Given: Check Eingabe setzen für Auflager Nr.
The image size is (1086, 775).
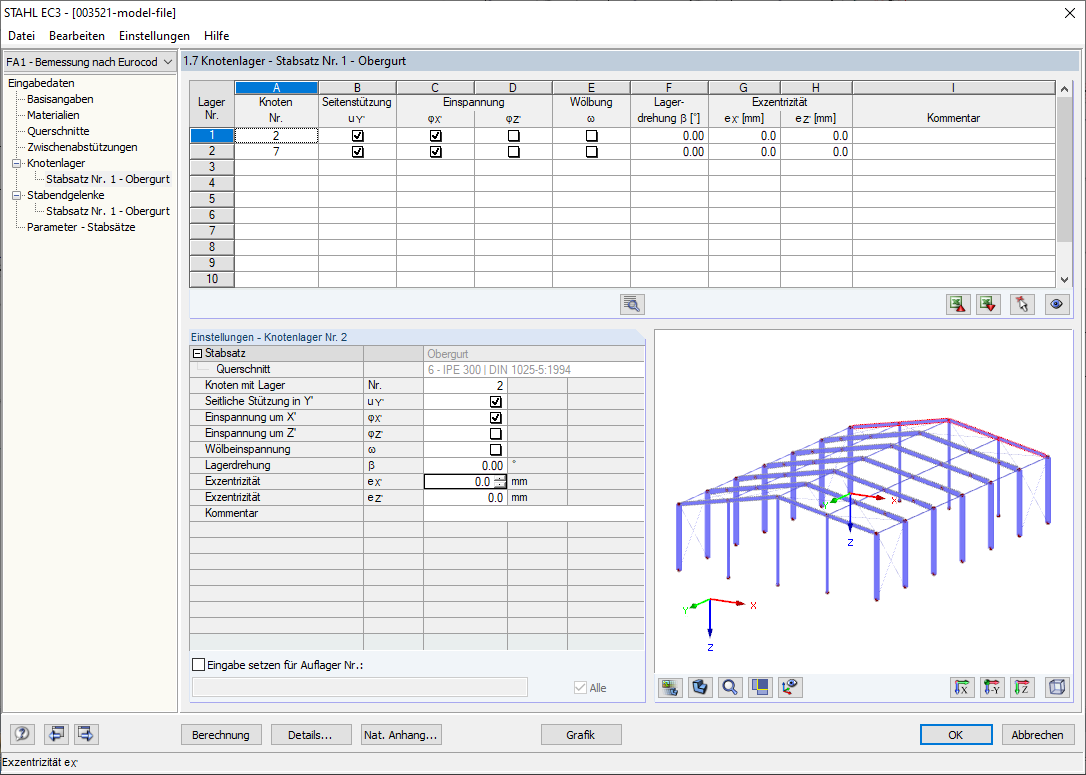Looking at the screenshot, I should pyautogui.click(x=197, y=664).
